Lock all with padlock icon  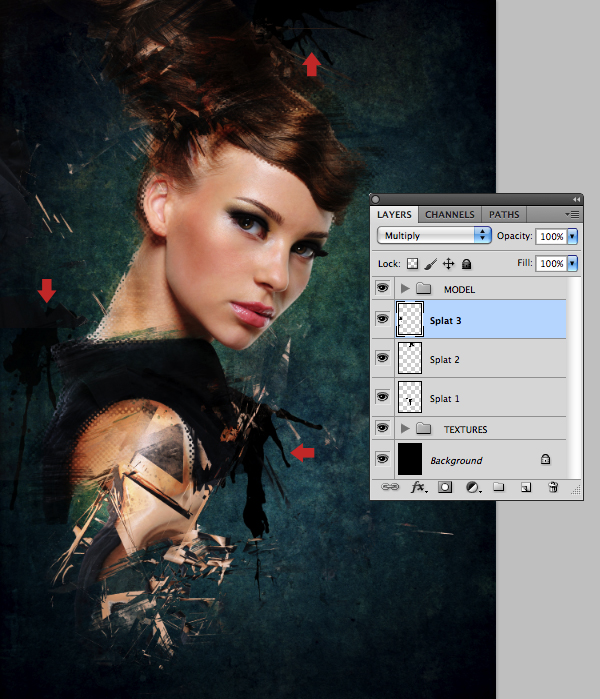click(x=466, y=264)
